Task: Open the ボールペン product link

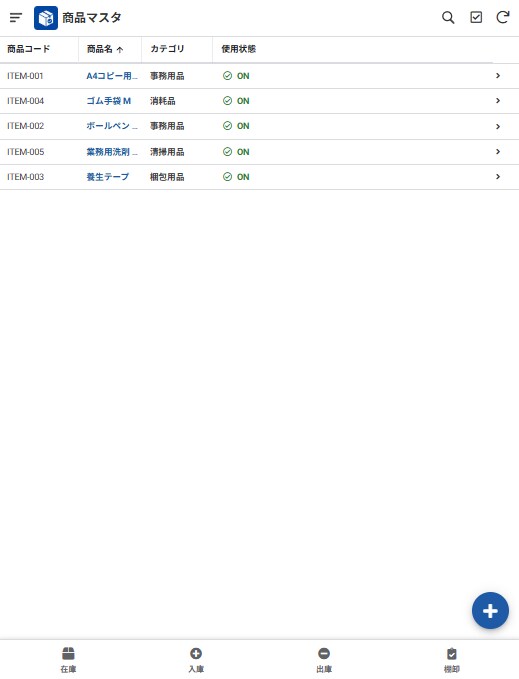Action: pos(112,126)
